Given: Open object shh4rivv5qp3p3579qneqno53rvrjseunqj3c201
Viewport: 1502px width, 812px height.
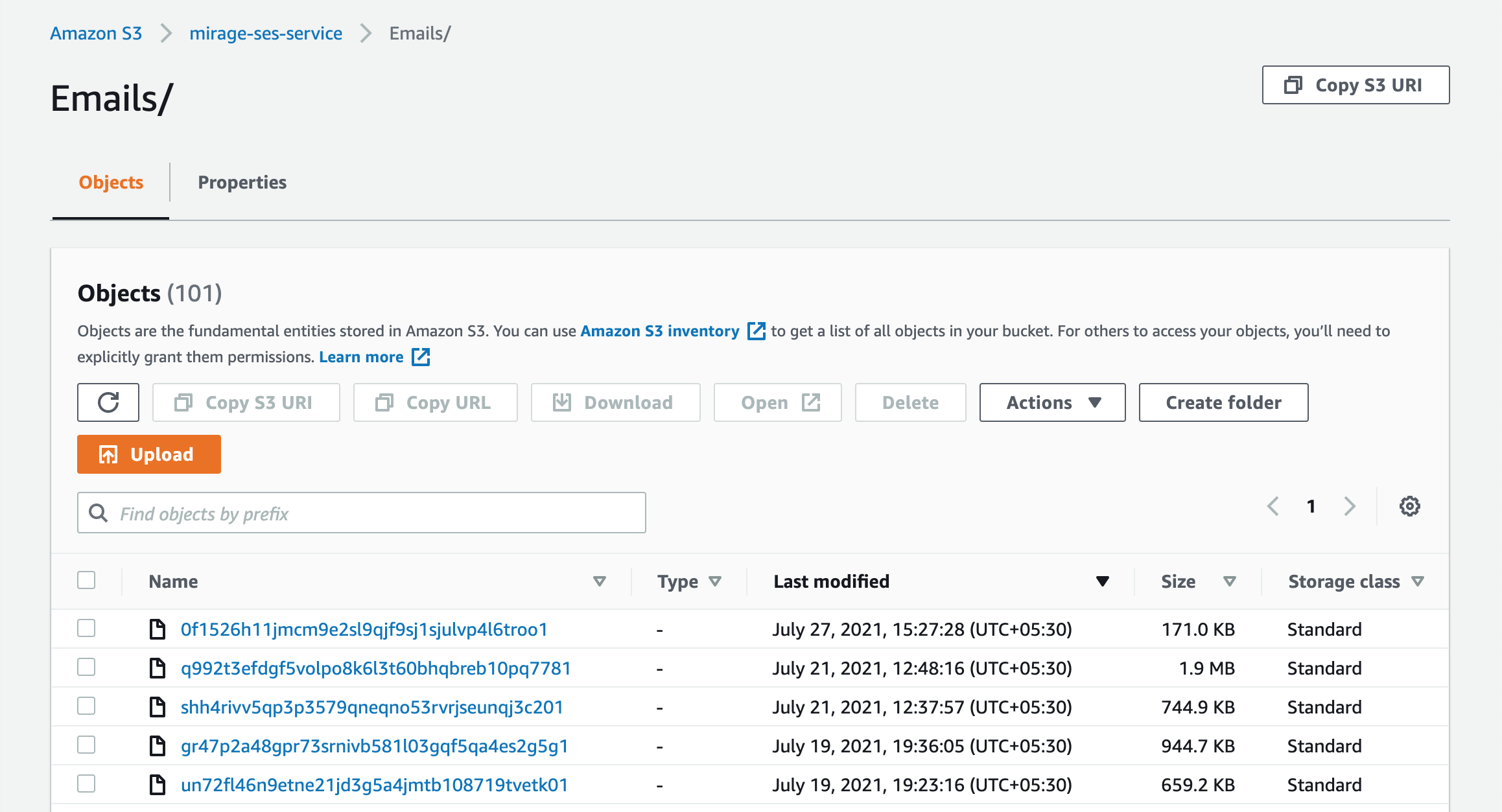Looking at the screenshot, I should tap(372, 707).
